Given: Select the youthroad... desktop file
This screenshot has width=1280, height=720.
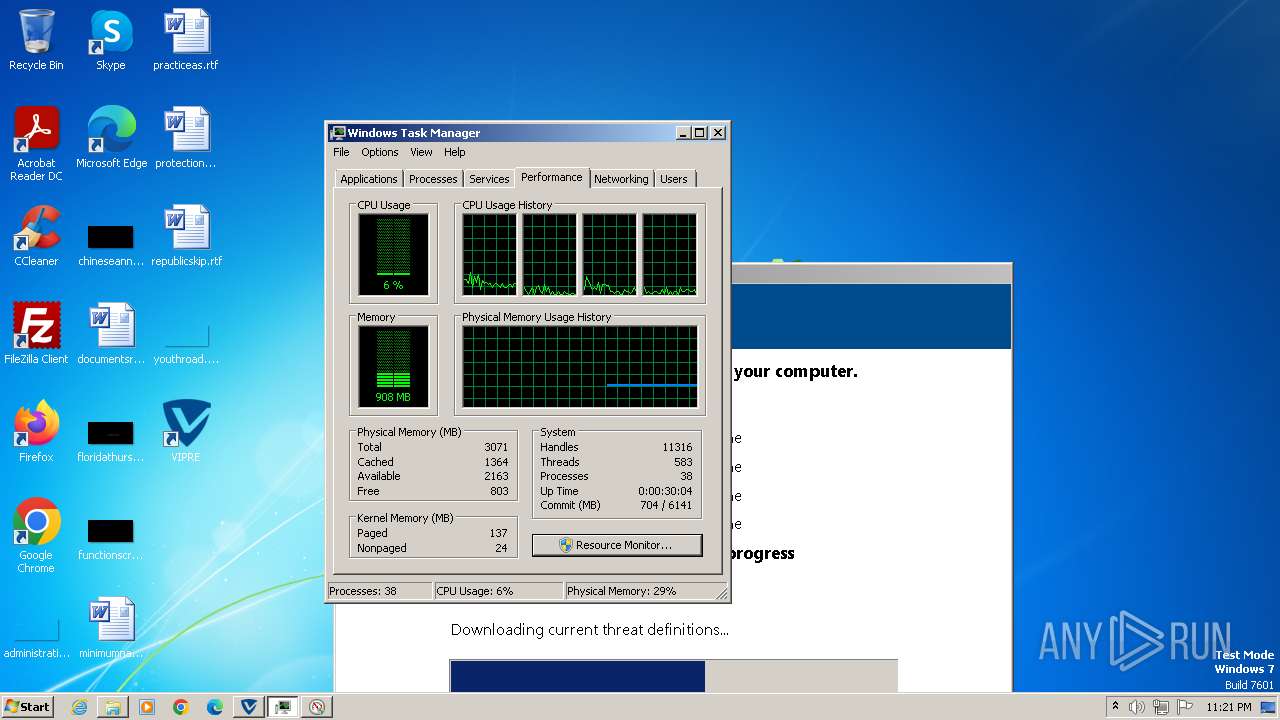Looking at the screenshot, I should click(x=186, y=345).
